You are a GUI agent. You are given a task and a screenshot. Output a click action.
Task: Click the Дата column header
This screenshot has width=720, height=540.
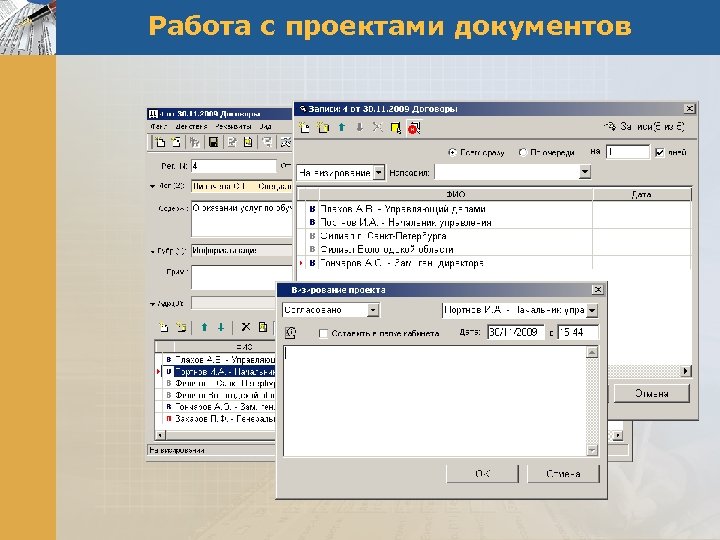coord(642,194)
